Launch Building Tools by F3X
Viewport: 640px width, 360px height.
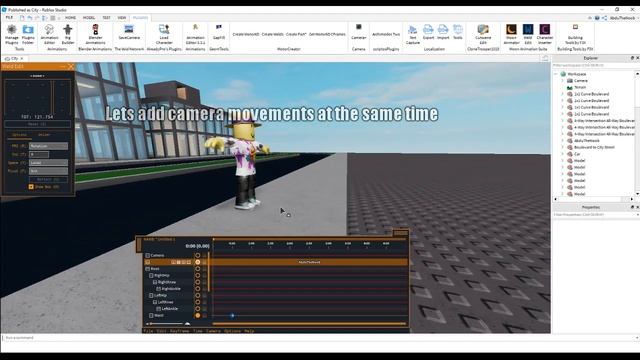point(575,34)
